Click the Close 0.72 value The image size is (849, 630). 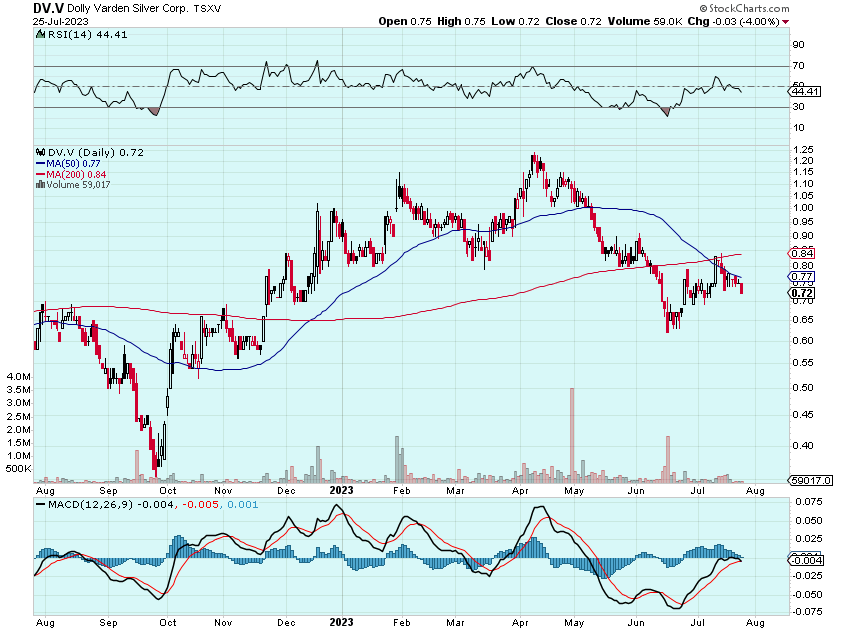(x=573, y=22)
